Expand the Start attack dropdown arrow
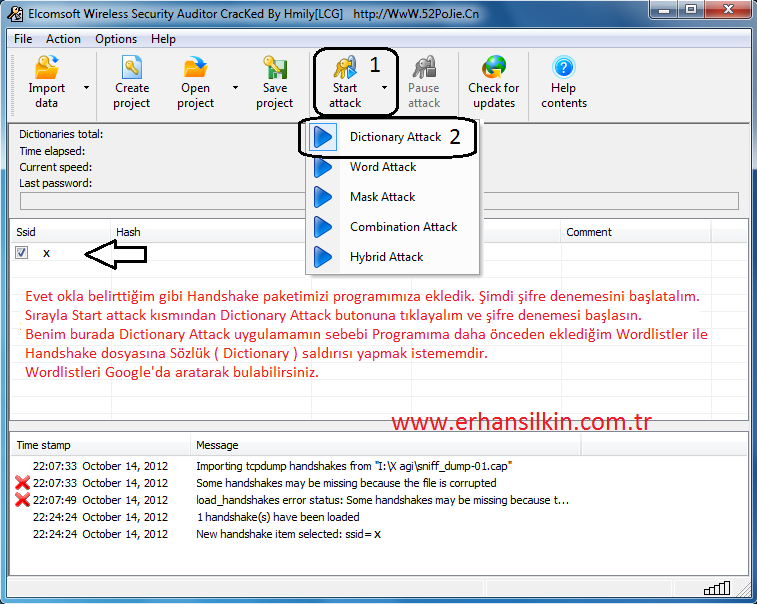Image resolution: width=757 pixels, height=604 pixels. [x=384, y=87]
